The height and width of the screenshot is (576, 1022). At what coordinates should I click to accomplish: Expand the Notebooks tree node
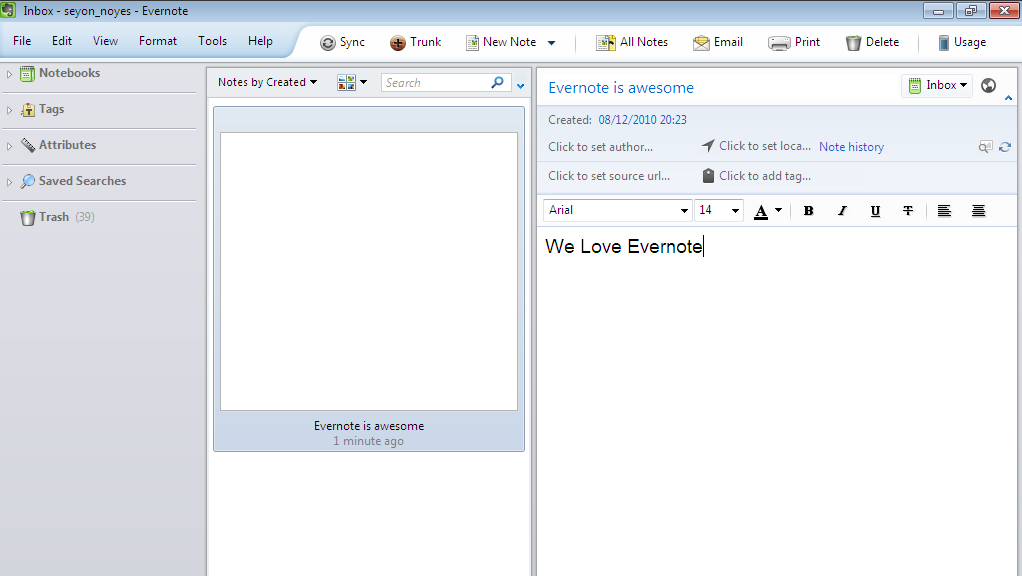pos(9,74)
